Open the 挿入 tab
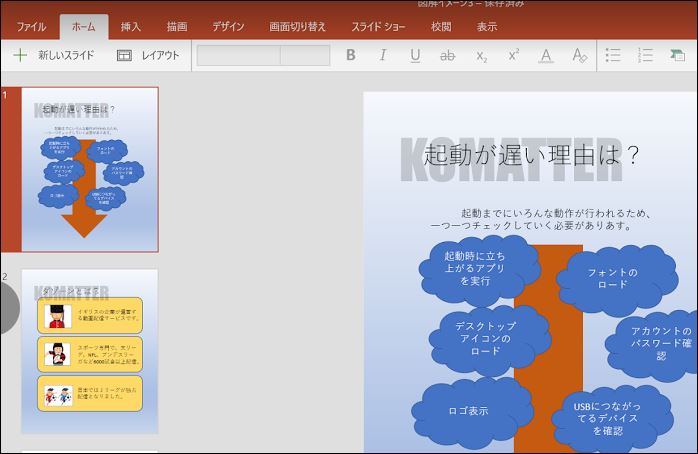Screen dimensions: 698x454 point(131,27)
